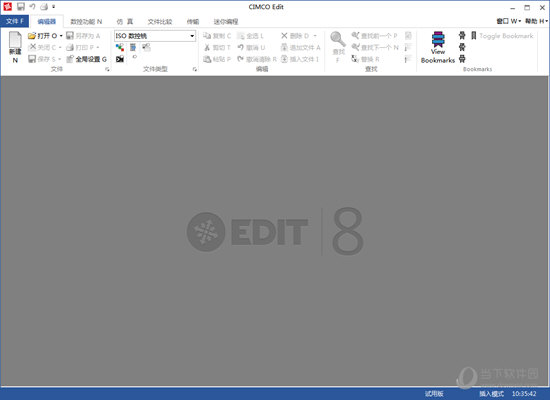Click the 剪切 T cut button

point(217,47)
